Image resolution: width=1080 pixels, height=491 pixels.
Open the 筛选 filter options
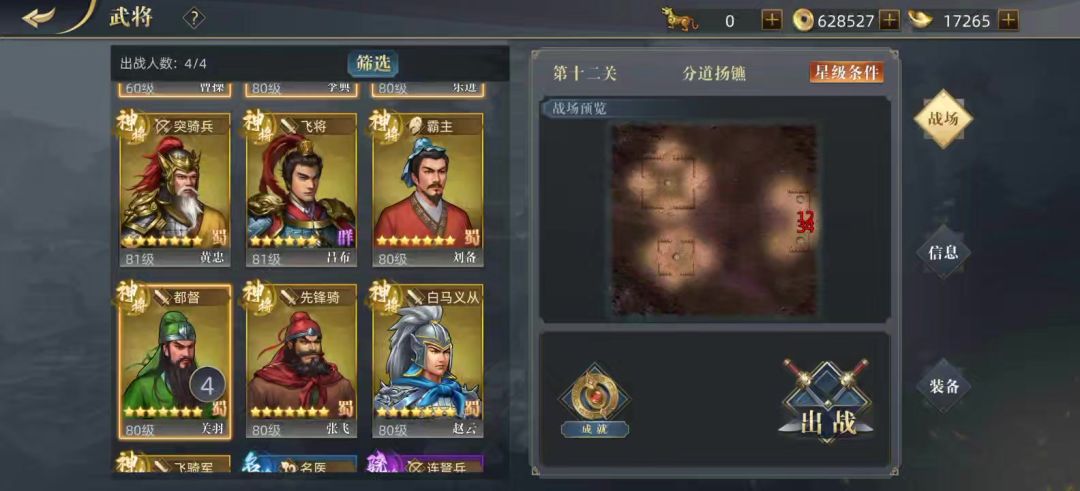pos(373,63)
